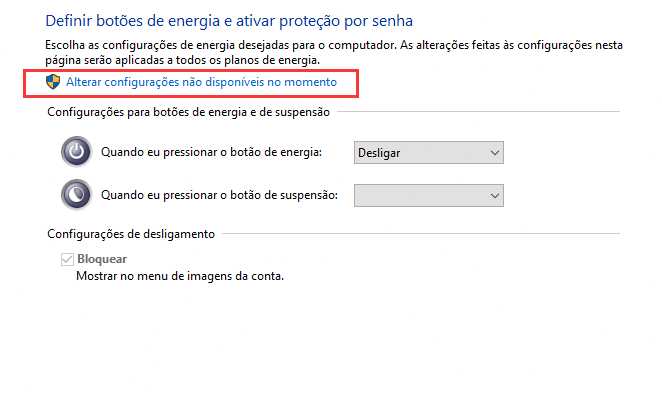The image size is (662, 404).
Task: Open 'Alterar configurações não disponíveis no momento' link
Action: pos(201,81)
